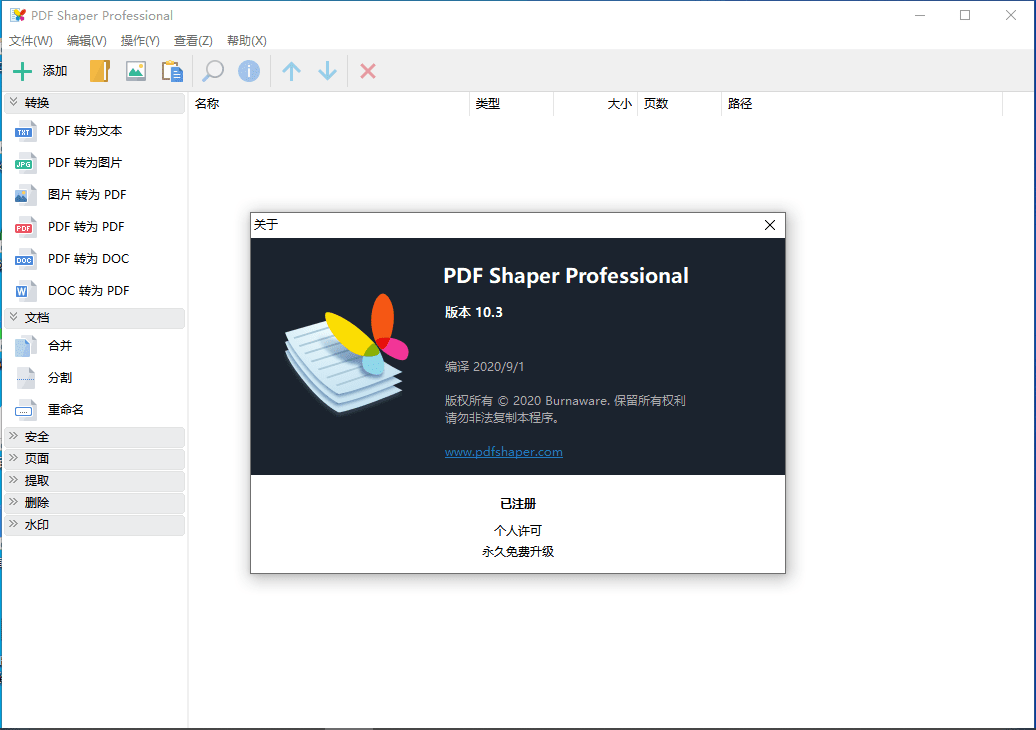Move item down with the down arrow

coord(327,71)
